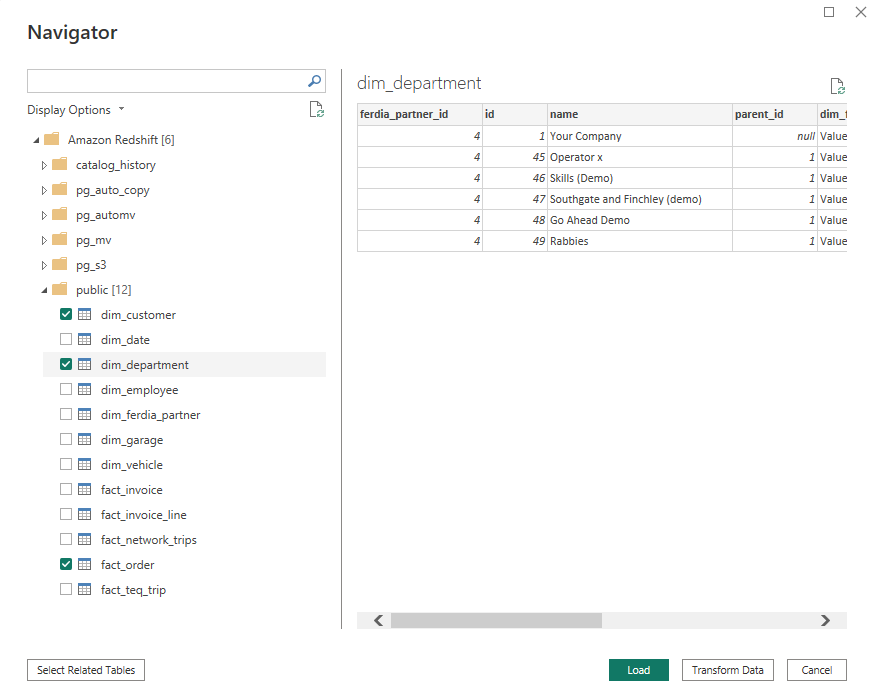Click the dim_vehicle table icon

pos(85,464)
